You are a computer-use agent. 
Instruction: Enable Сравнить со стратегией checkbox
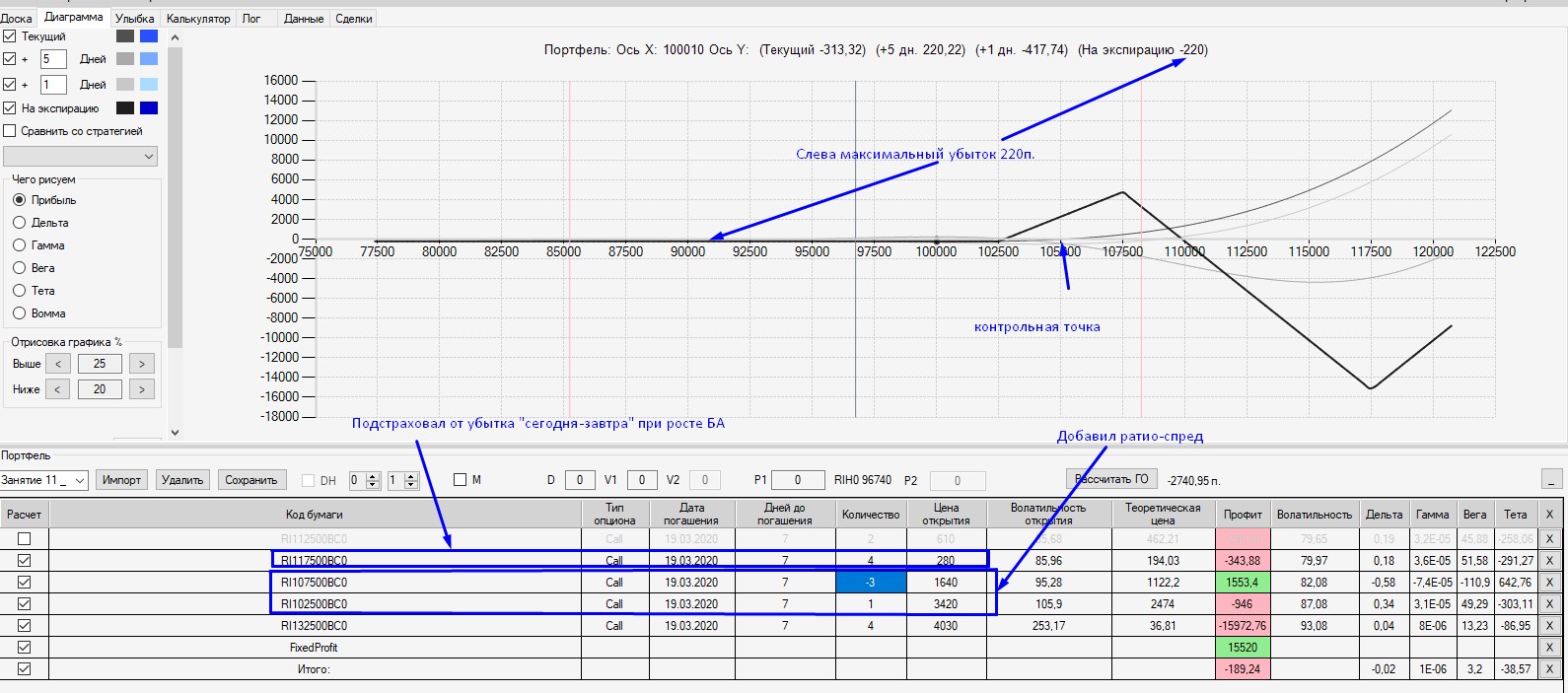[10, 131]
